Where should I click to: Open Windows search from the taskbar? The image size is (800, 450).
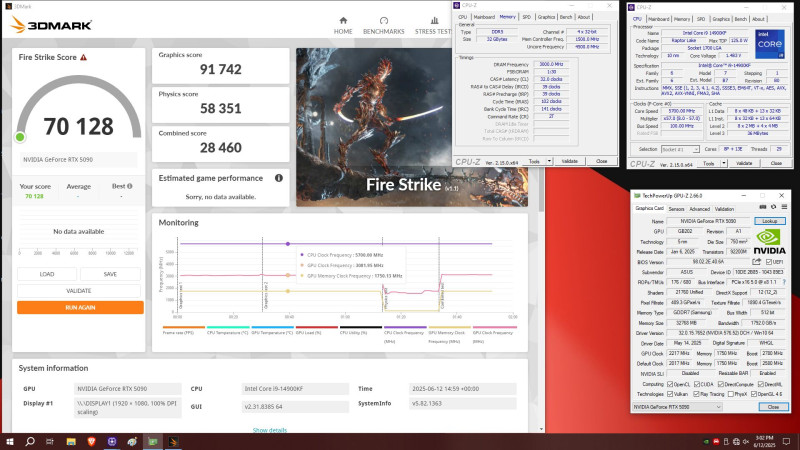(30, 441)
